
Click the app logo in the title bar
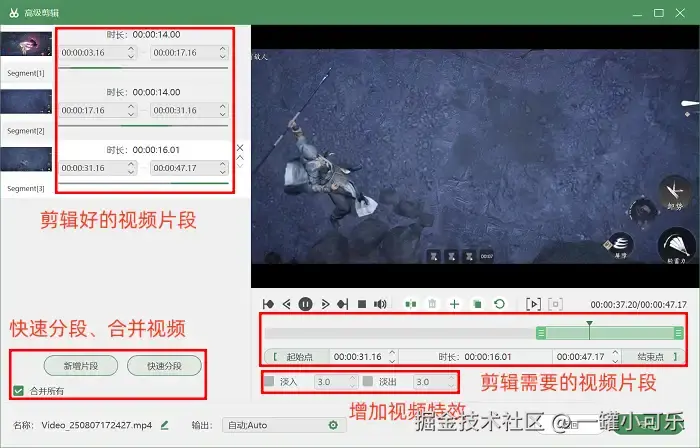click(x=14, y=13)
